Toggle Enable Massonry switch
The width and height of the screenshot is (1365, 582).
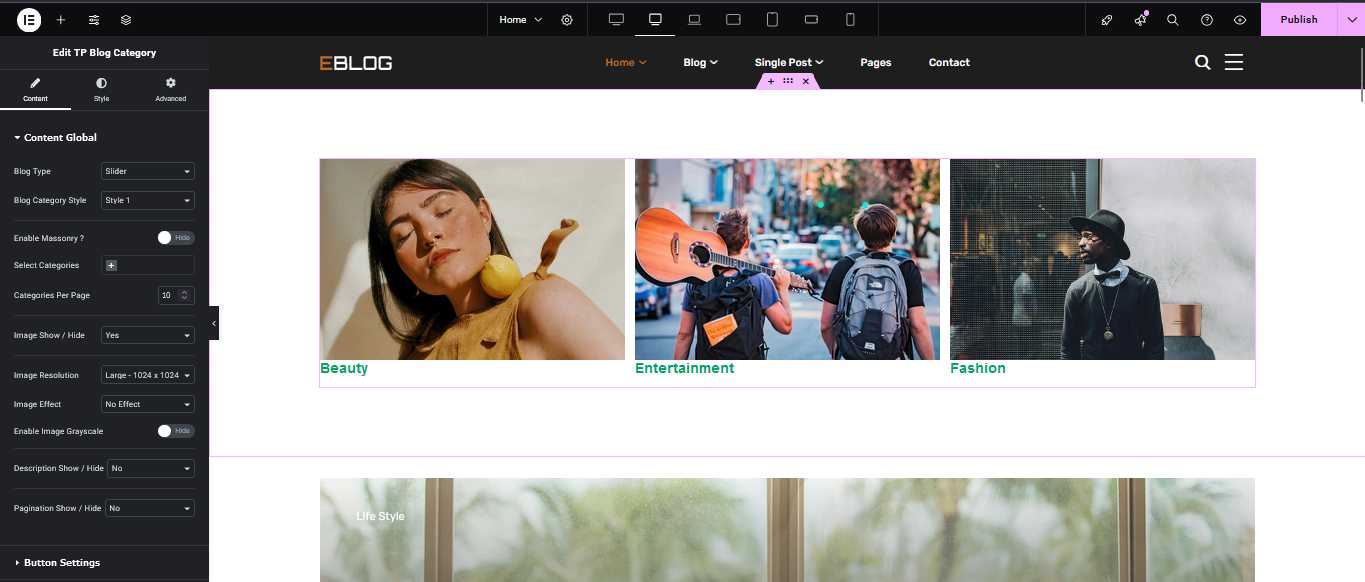pyautogui.click(x=175, y=238)
